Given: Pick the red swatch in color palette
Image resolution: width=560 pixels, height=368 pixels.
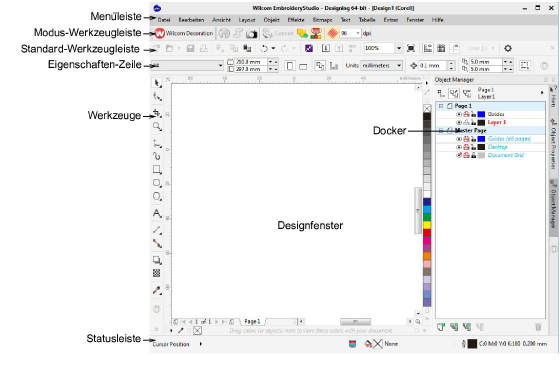Looking at the screenshot, I should tap(427, 233).
